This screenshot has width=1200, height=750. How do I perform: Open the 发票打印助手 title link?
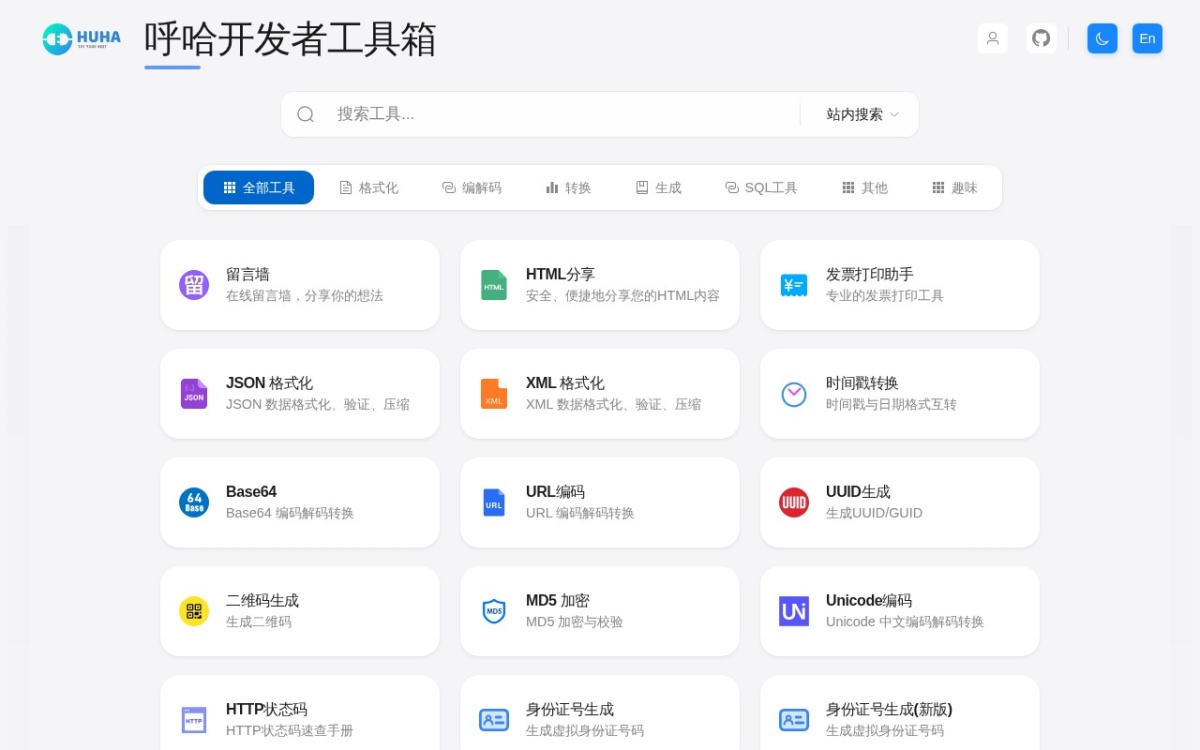pyautogui.click(x=870, y=274)
